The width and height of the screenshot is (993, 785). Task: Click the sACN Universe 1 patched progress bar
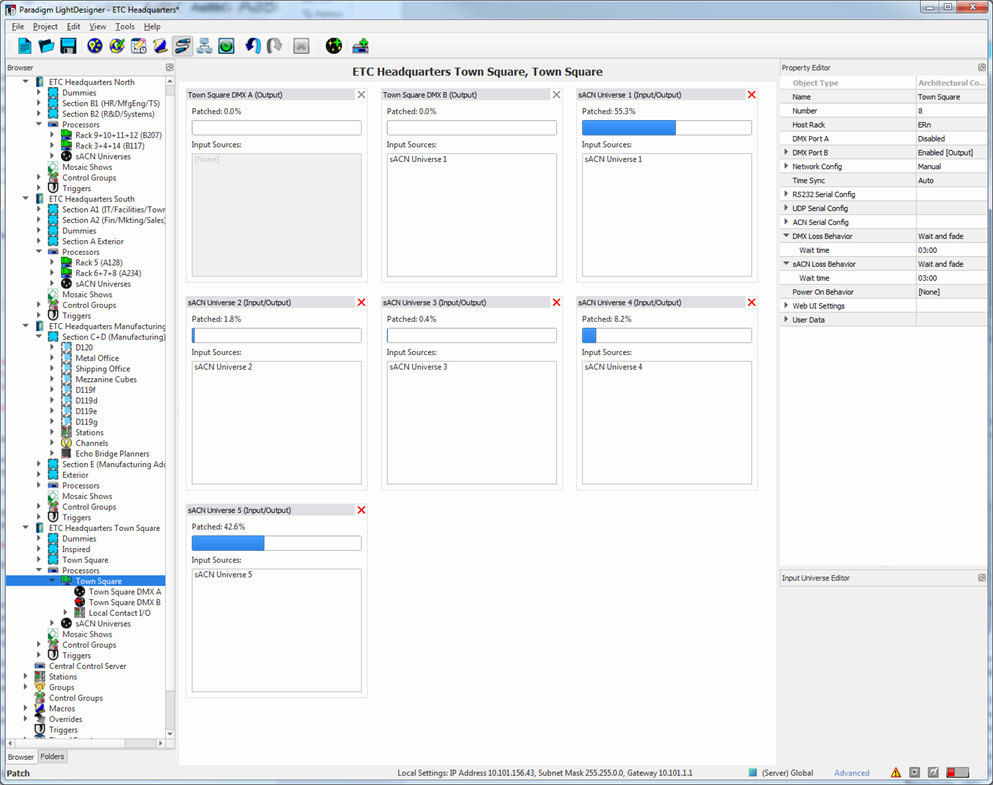click(666, 128)
